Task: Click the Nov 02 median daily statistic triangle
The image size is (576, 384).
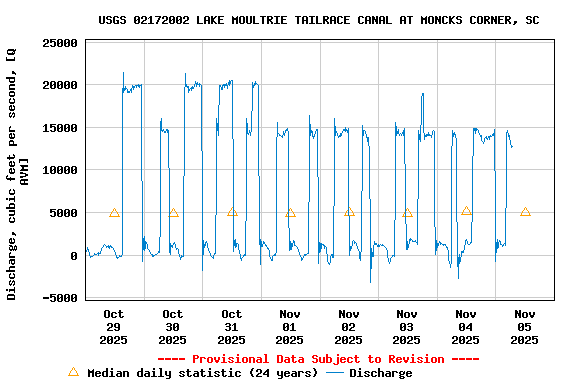Action: tap(349, 212)
